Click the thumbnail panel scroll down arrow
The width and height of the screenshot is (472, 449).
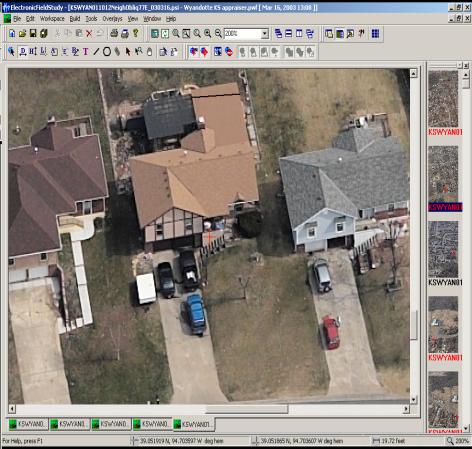(x=466, y=428)
